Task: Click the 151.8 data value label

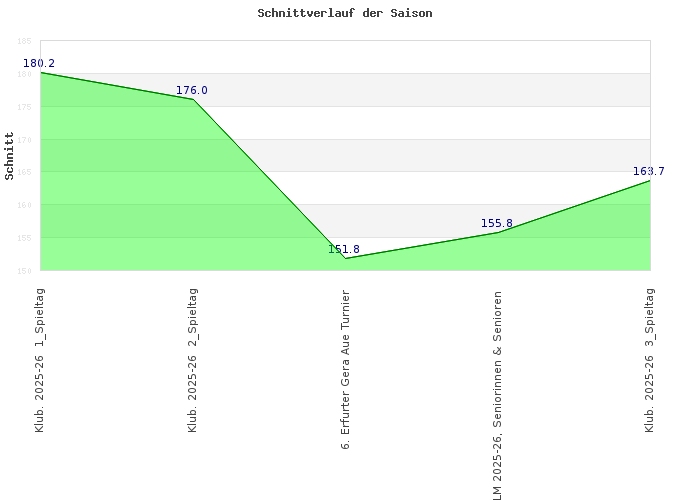Action: pos(344,249)
